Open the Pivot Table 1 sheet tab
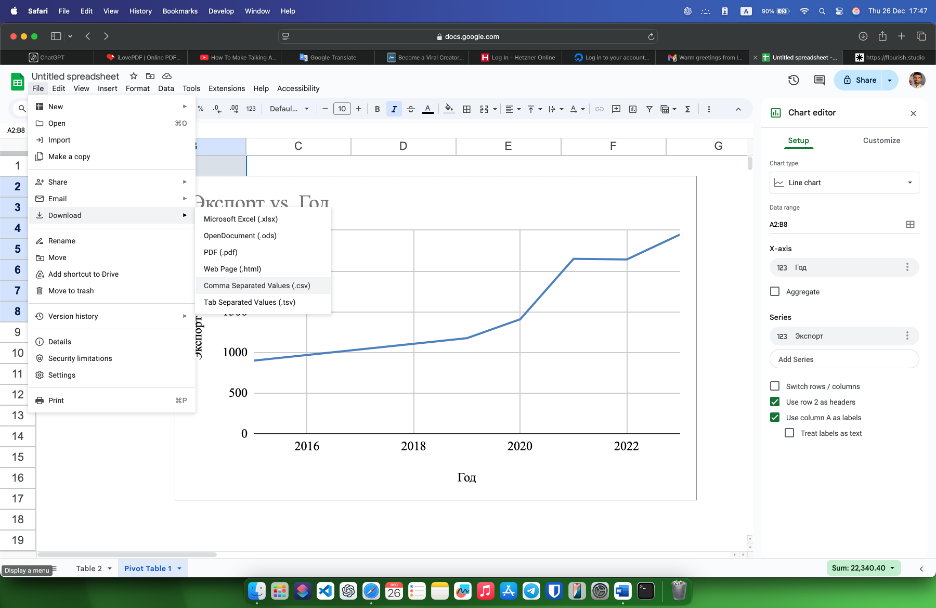The width and height of the screenshot is (936, 608). 147,569
